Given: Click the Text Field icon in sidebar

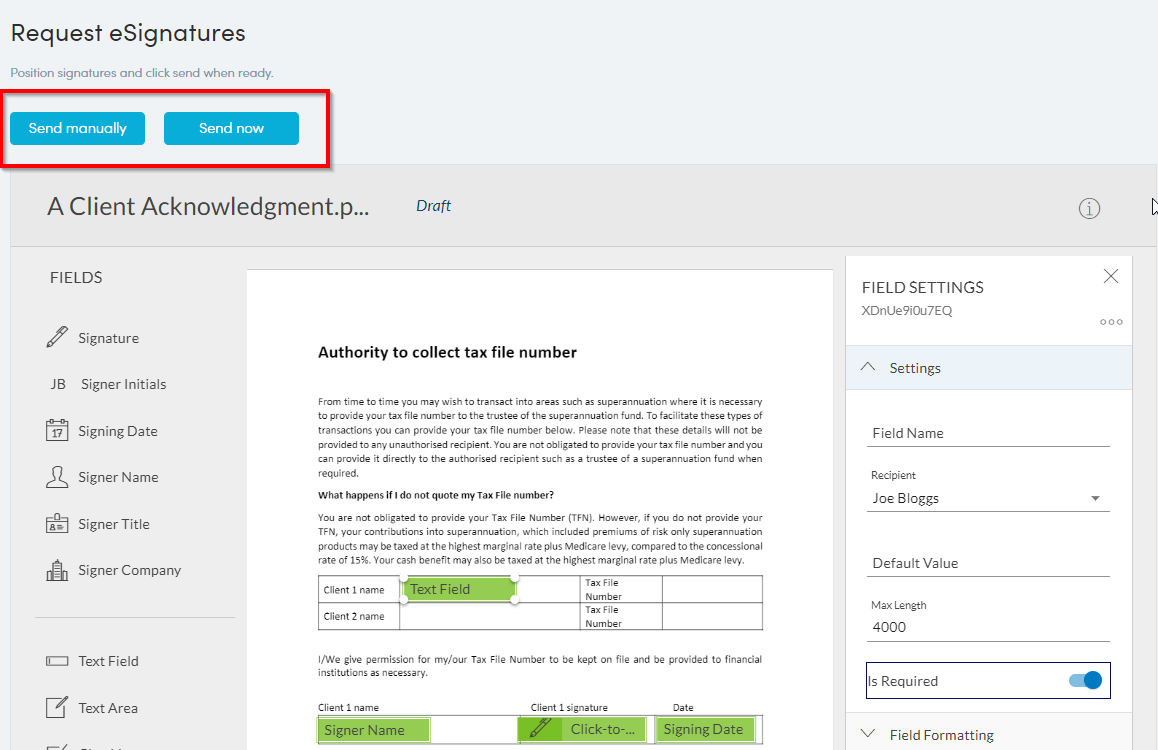Looking at the screenshot, I should click(x=57, y=661).
